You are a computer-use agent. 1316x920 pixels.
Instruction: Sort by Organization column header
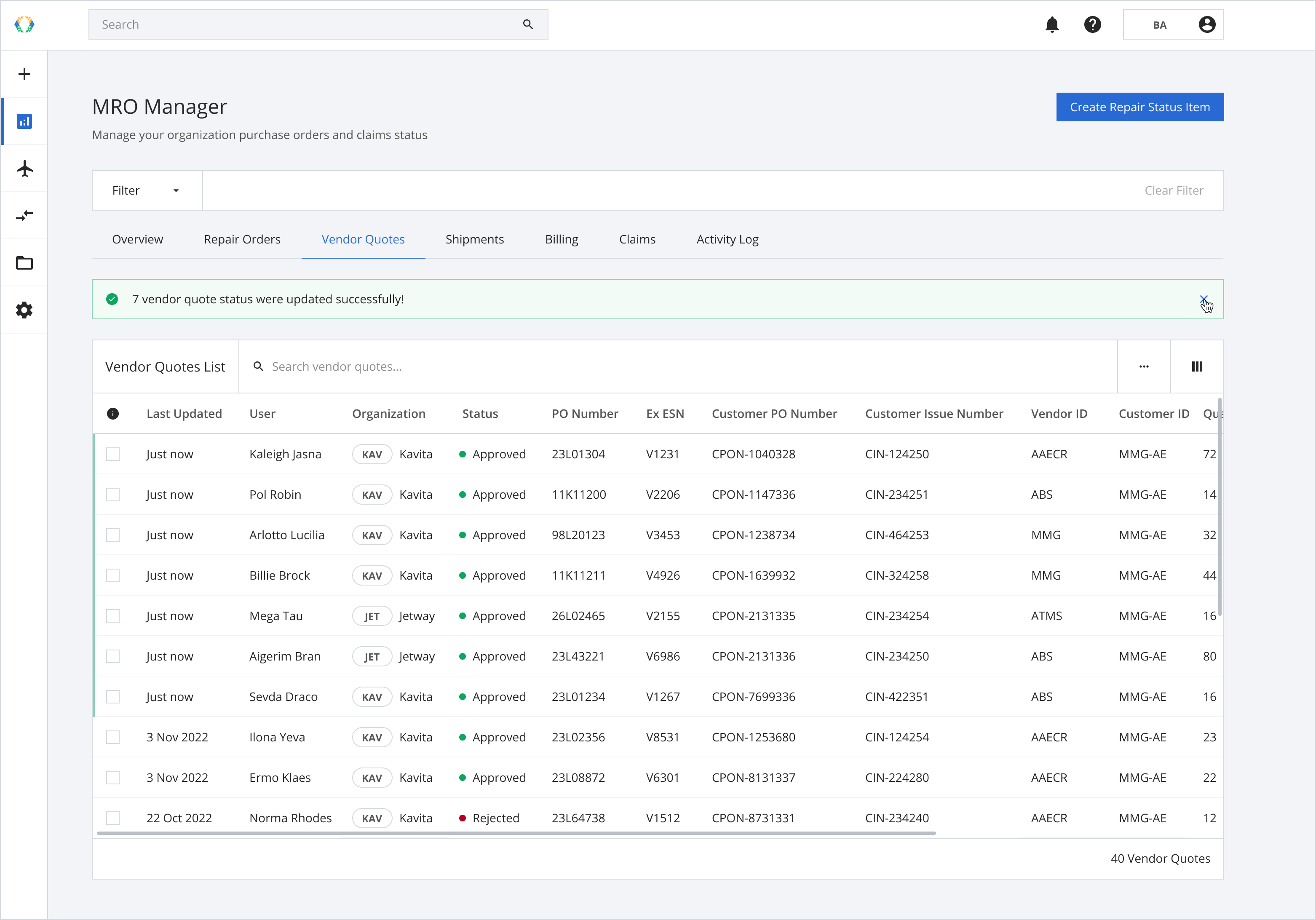[389, 414]
